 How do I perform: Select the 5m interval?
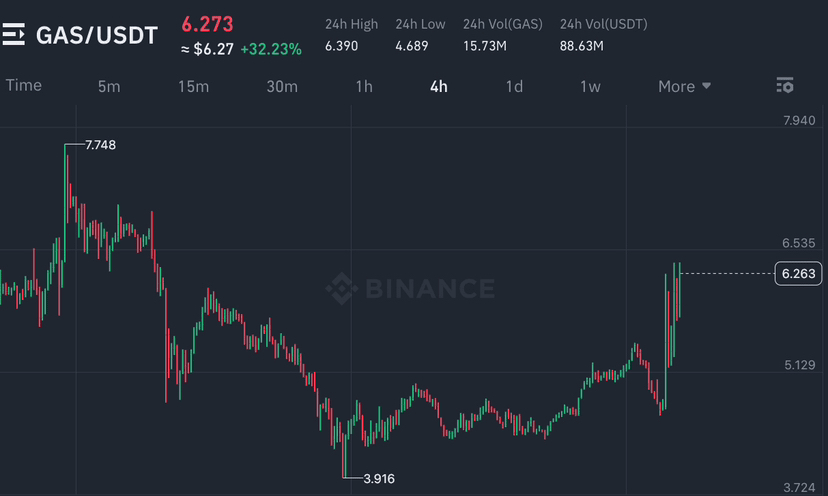click(x=109, y=86)
